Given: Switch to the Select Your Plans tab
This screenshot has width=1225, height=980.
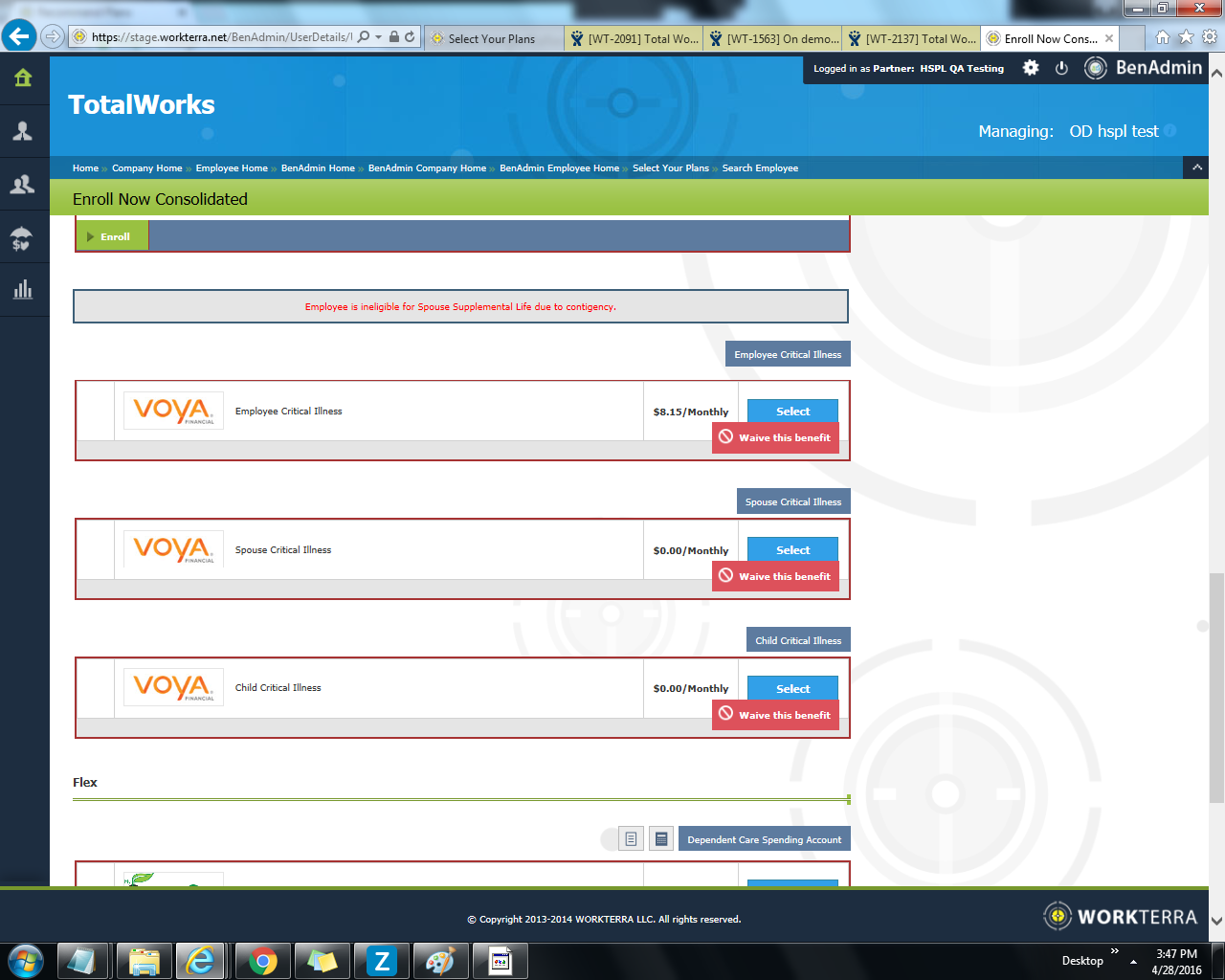Looking at the screenshot, I should coord(492,38).
